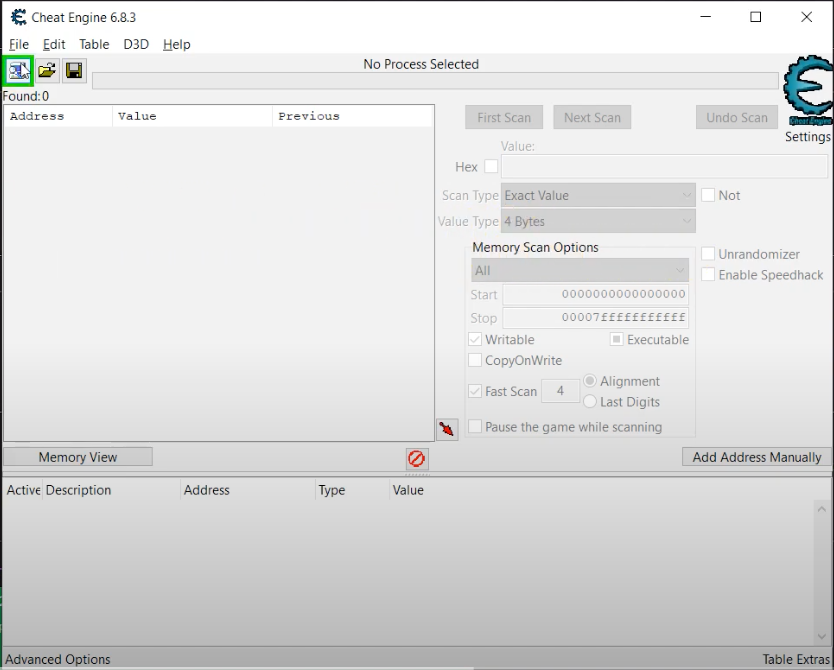834x670 pixels.
Task: Open a cheat table file icon
Action: tap(47, 71)
